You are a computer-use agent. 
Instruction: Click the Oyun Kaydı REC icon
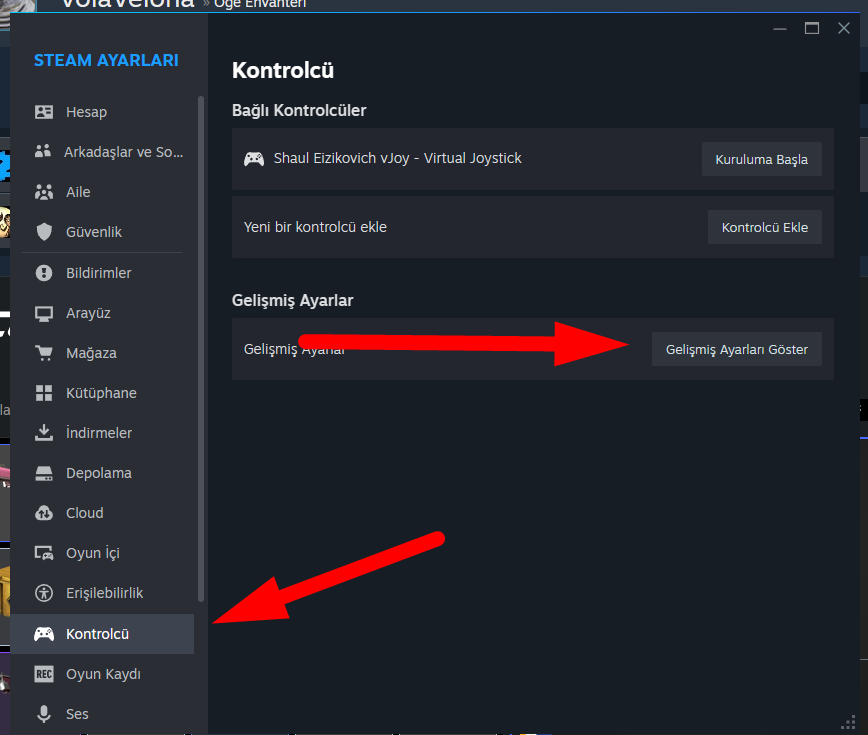(x=44, y=674)
